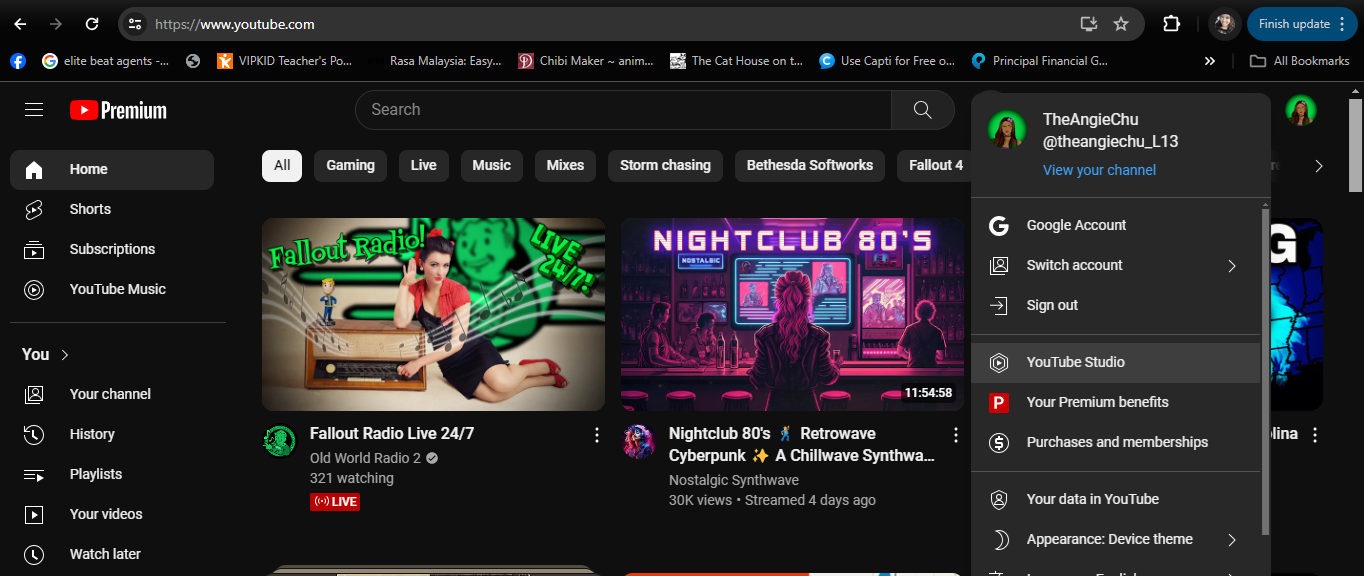This screenshot has width=1364, height=576.
Task: Select the Music category chip
Action: point(491,166)
